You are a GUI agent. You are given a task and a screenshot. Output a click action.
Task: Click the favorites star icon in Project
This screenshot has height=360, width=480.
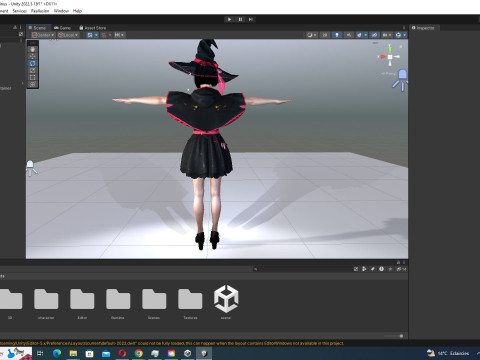point(390,269)
